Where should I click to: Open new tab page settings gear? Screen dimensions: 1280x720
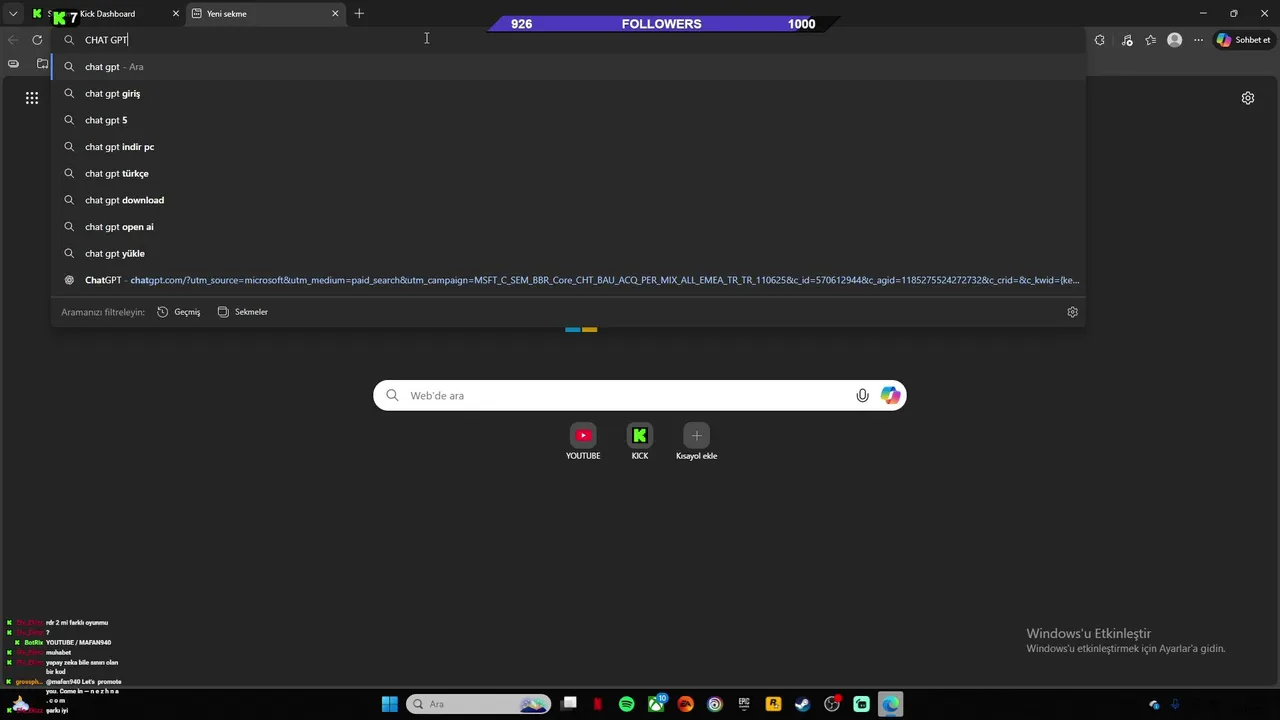pyautogui.click(x=1248, y=98)
